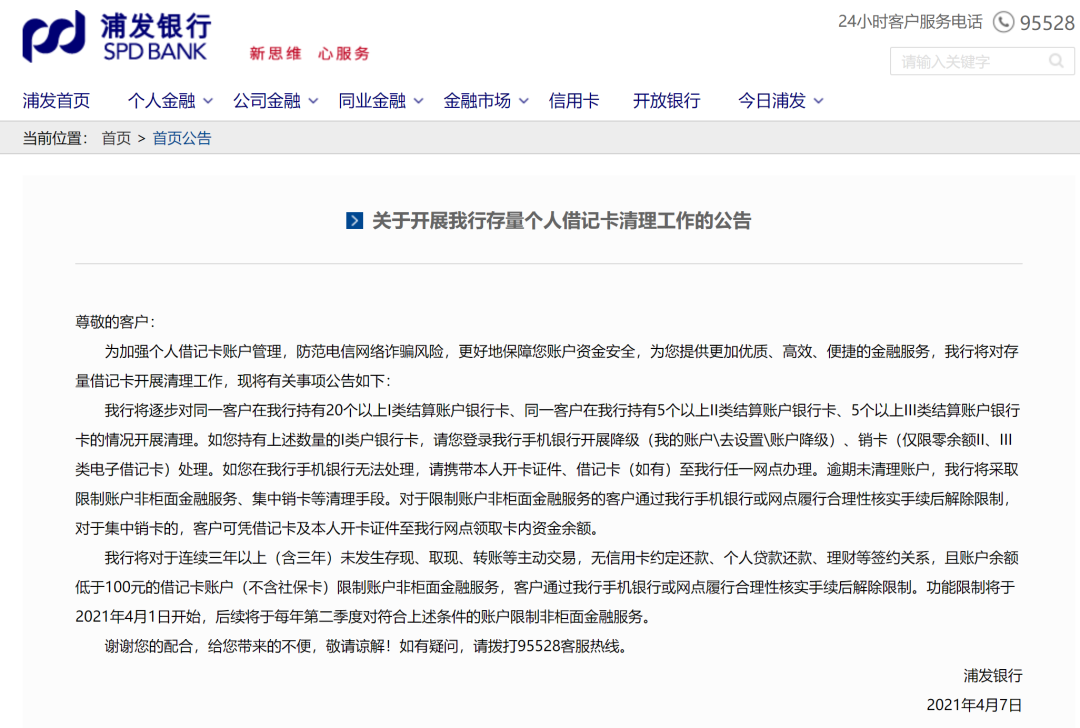
Task: Open the 同业金融 dropdown
Action: (373, 100)
